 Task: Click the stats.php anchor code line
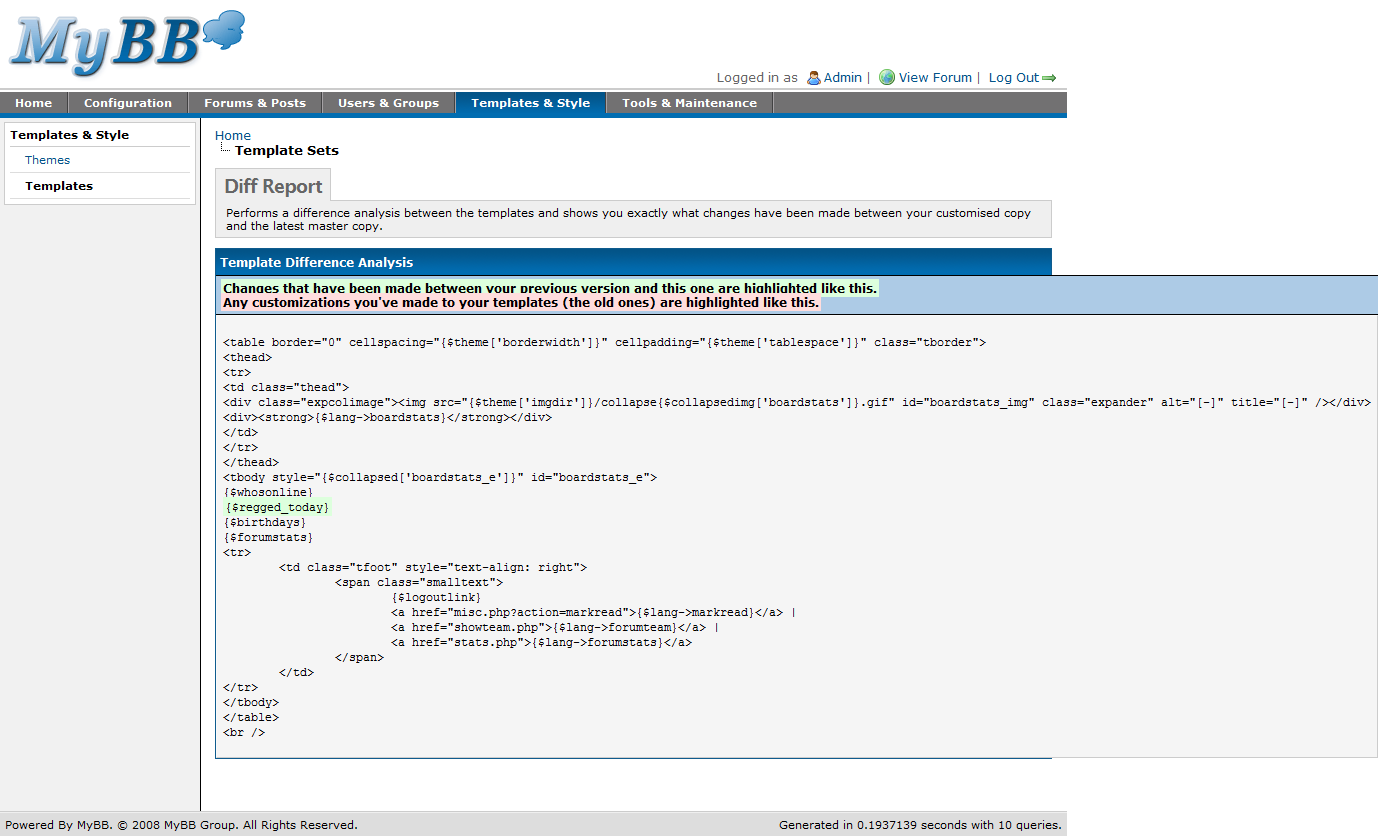pos(541,642)
